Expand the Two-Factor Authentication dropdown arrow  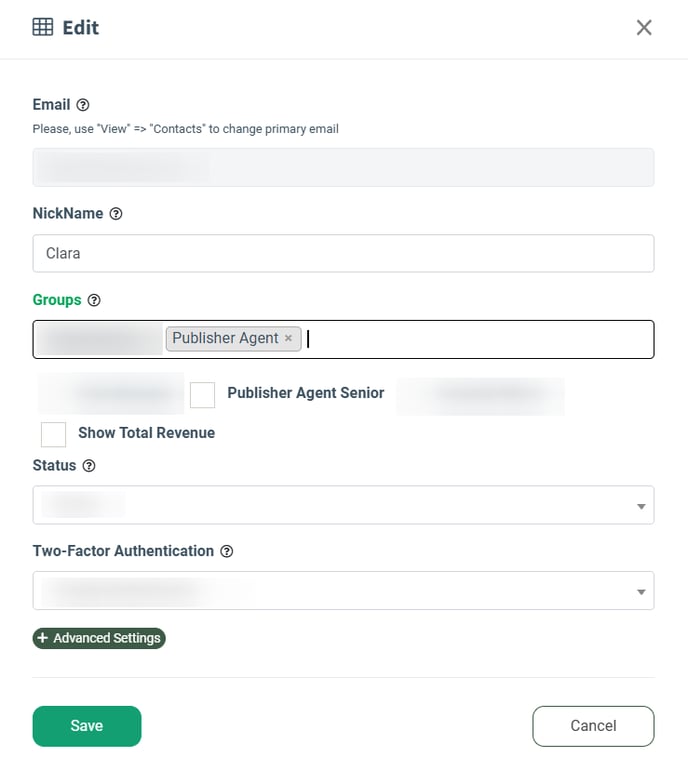[641, 592]
